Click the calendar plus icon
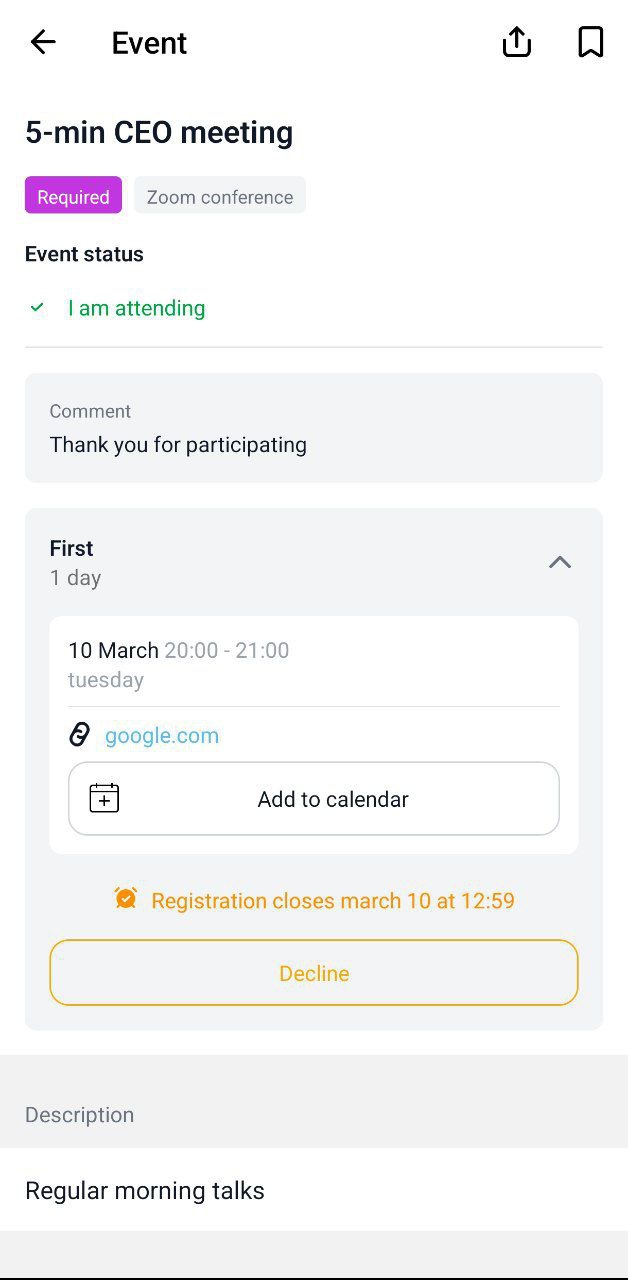The height and width of the screenshot is (1280, 628). coord(104,798)
